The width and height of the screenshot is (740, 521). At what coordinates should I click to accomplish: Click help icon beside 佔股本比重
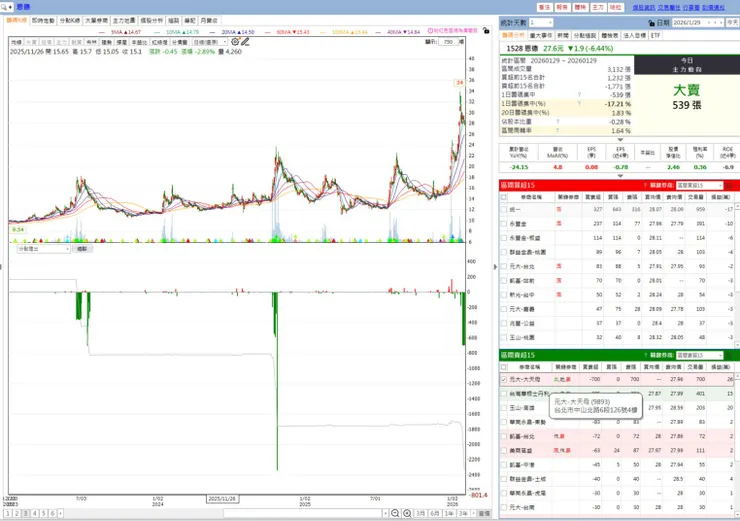tap(557, 121)
